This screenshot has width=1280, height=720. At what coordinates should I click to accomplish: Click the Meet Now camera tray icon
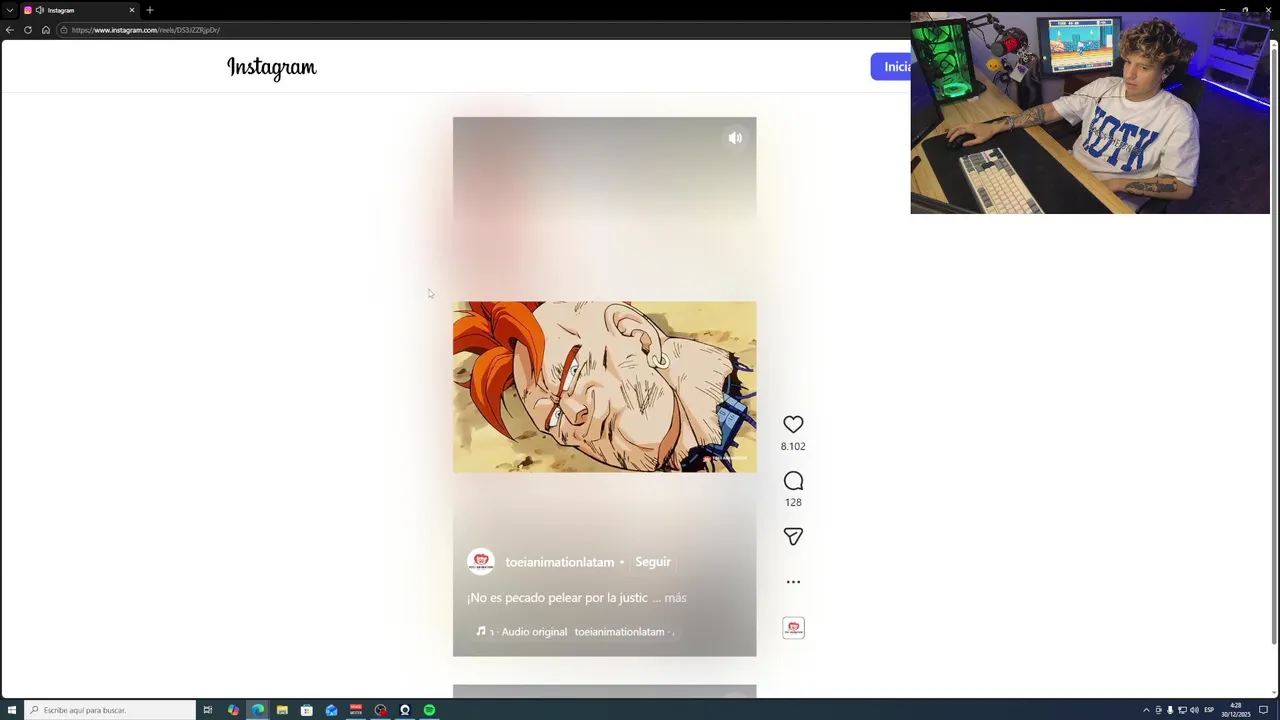pos(1158,710)
